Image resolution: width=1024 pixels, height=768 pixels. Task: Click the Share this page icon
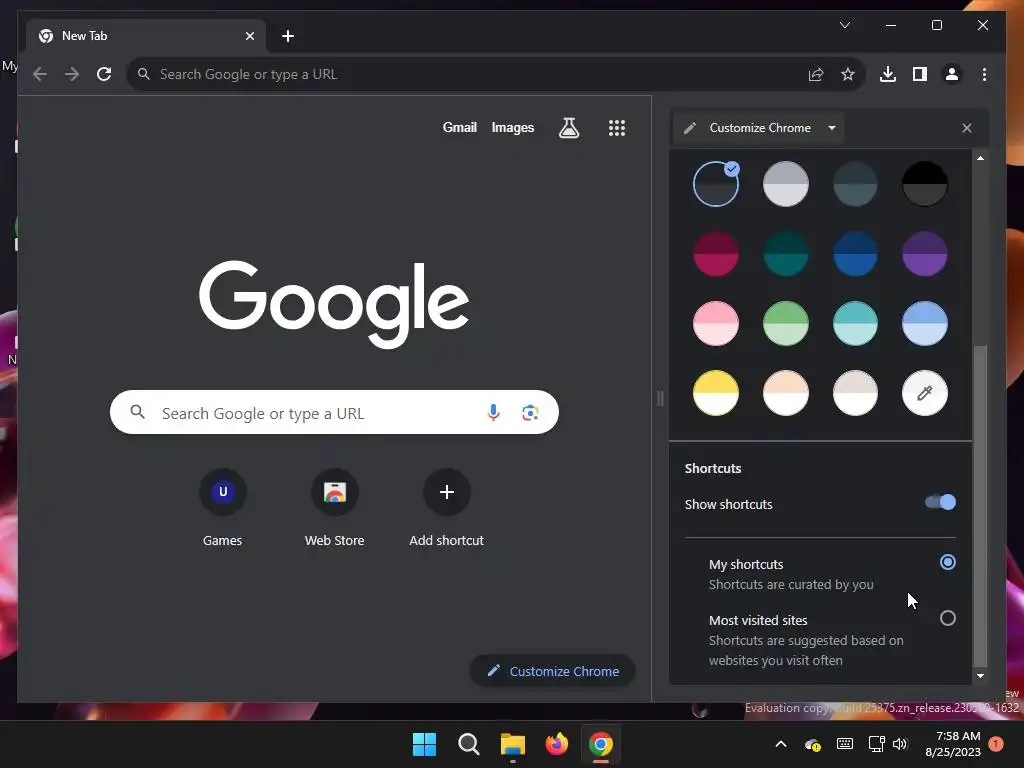816,74
